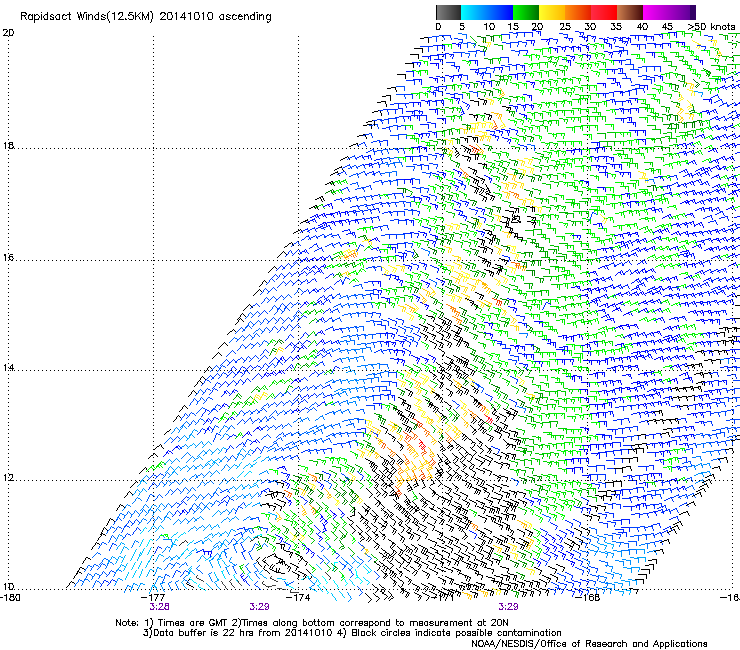The image size is (740, 650).
Task: Click the red 30-35 knots color swatch
Action: coord(604,12)
